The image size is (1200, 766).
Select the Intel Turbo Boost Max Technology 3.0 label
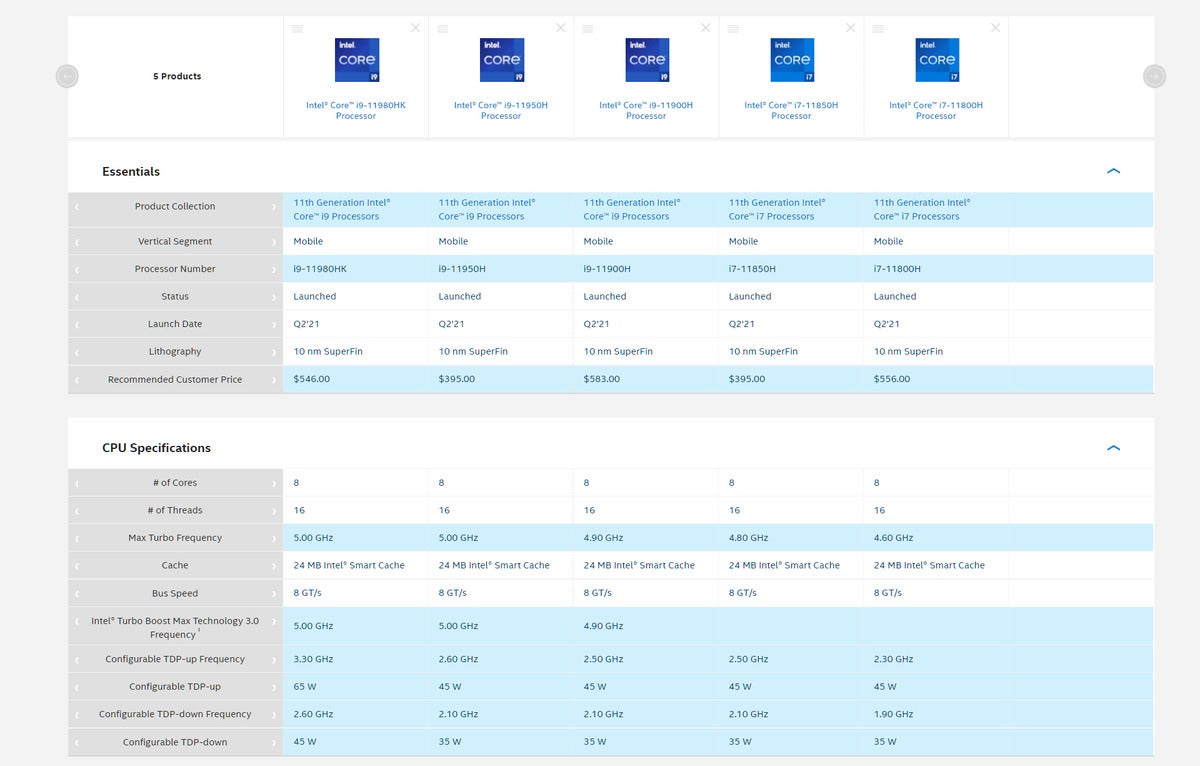click(x=175, y=628)
